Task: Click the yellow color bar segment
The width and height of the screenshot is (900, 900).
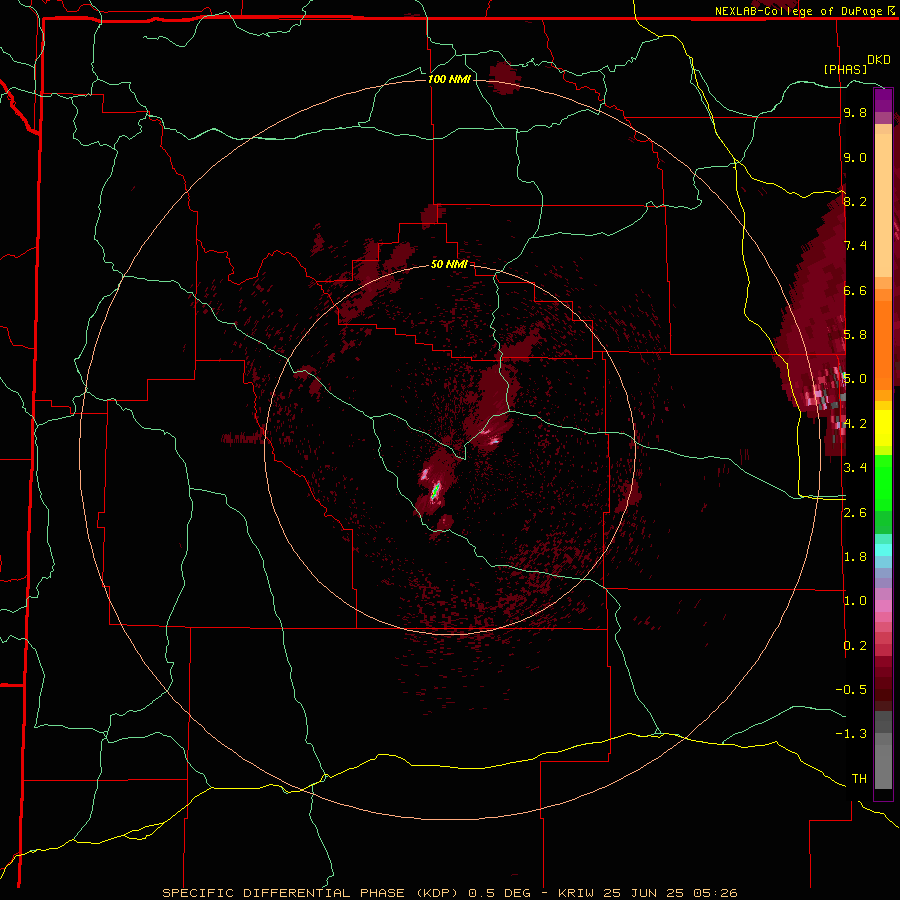Action: coord(883,428)
